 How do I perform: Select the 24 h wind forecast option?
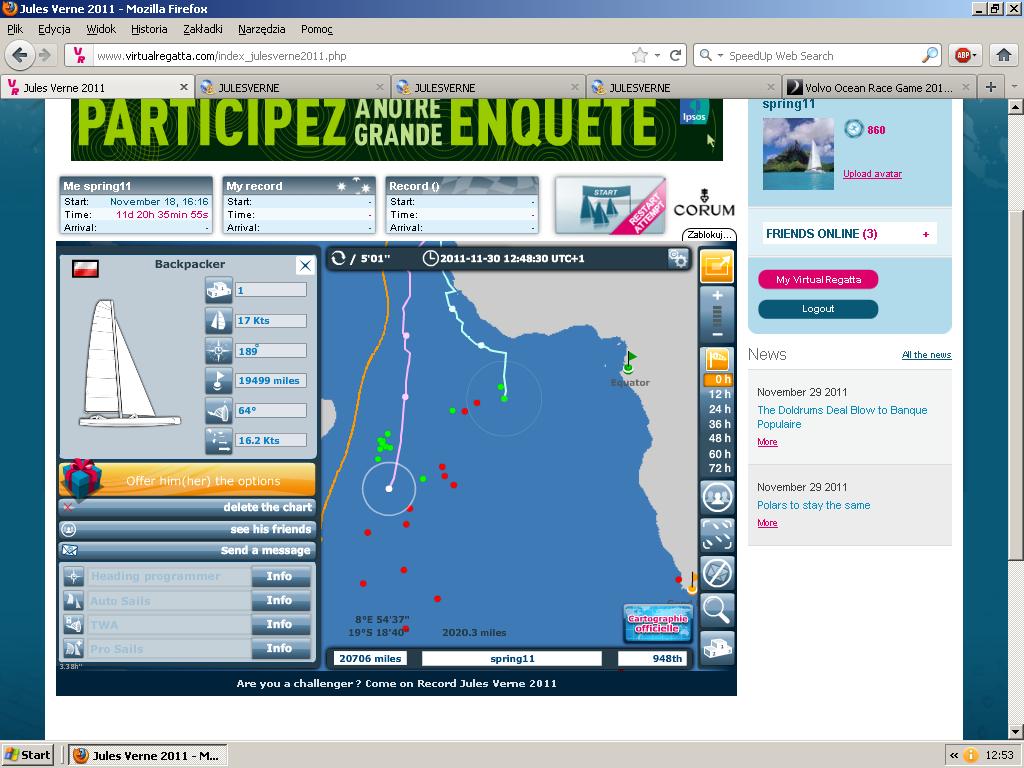coord(720,409)
